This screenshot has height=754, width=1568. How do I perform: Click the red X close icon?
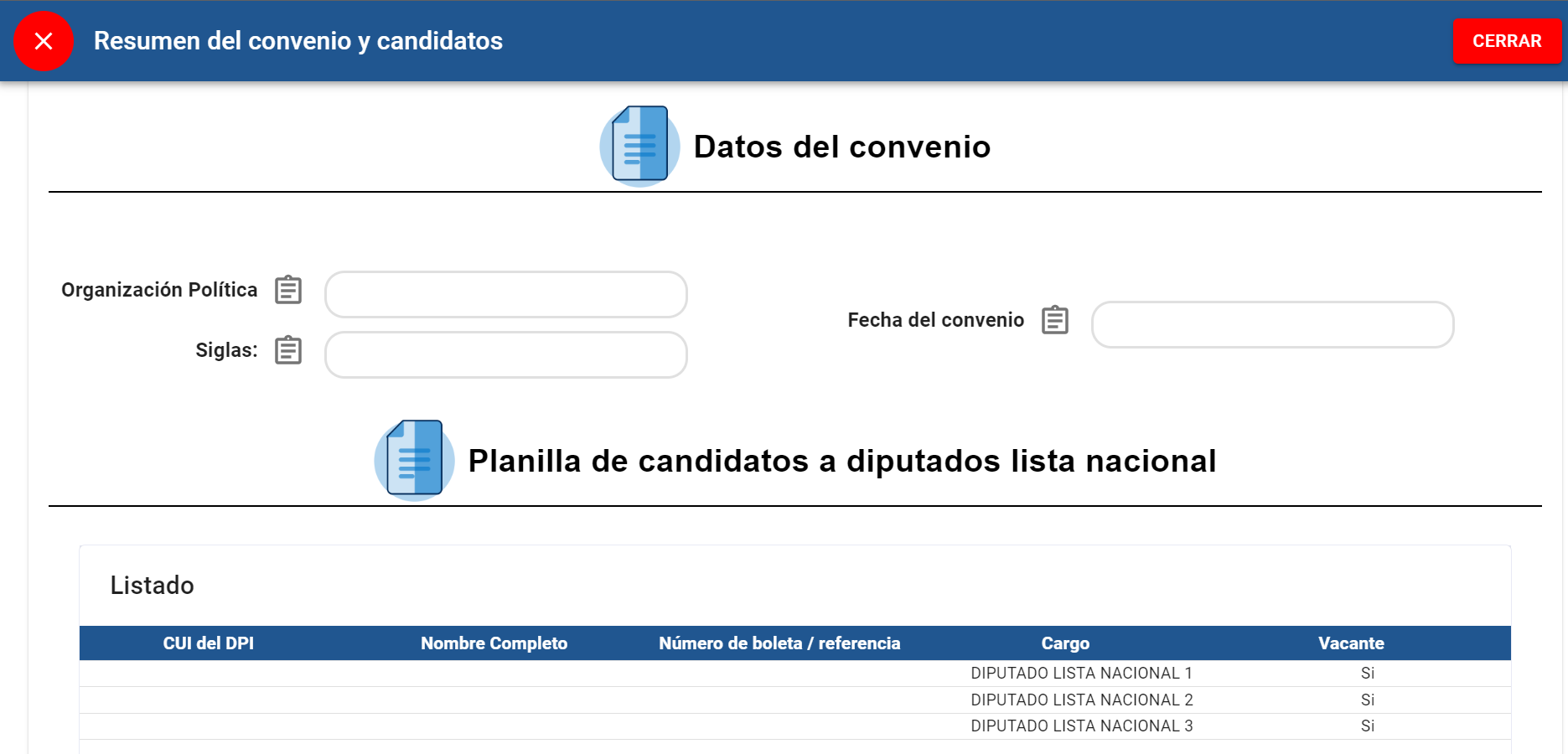tap(44, 41)
